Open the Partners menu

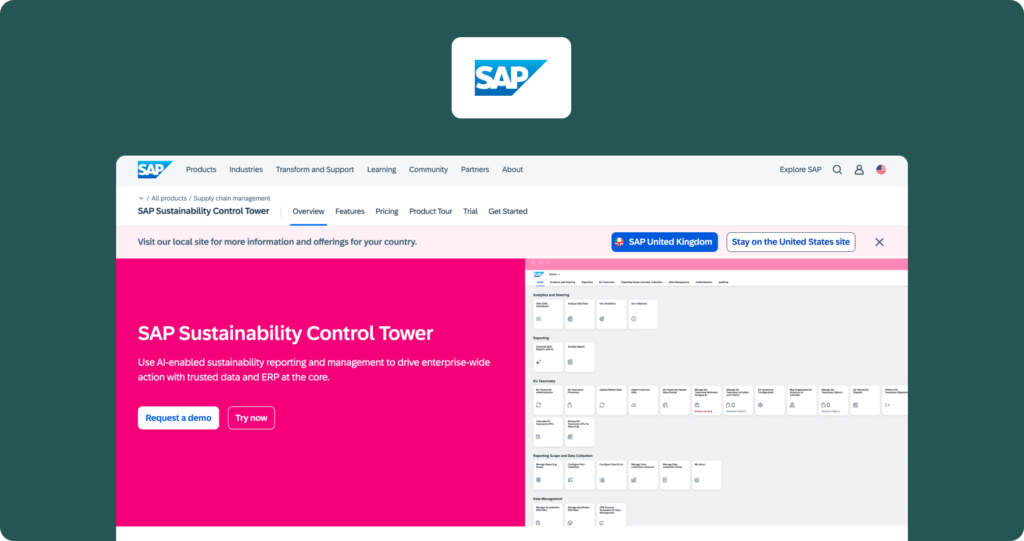[x=475, y=169]
